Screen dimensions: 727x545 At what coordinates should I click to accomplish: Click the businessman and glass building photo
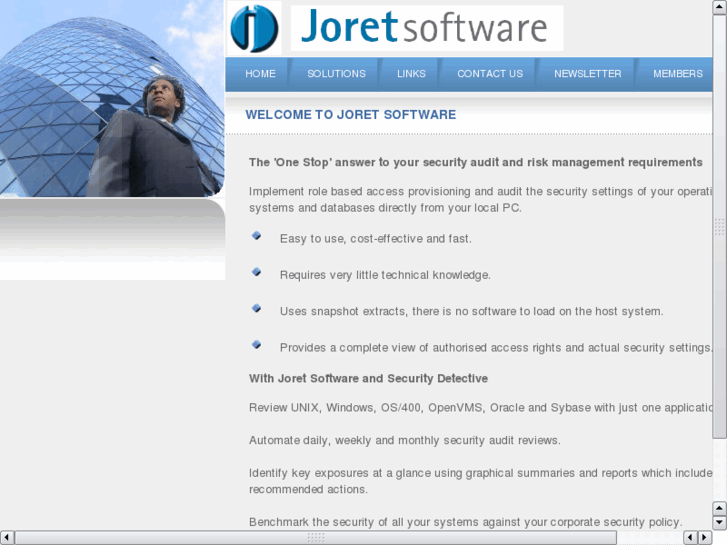click(112, 98)
